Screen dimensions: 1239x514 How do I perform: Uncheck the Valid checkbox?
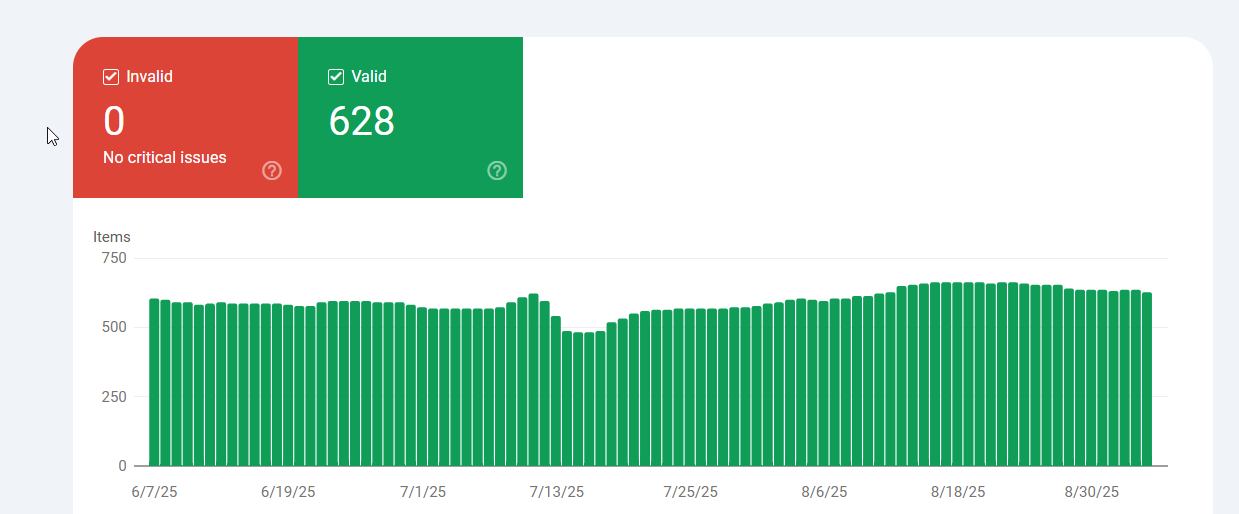(x=336, y=77)
